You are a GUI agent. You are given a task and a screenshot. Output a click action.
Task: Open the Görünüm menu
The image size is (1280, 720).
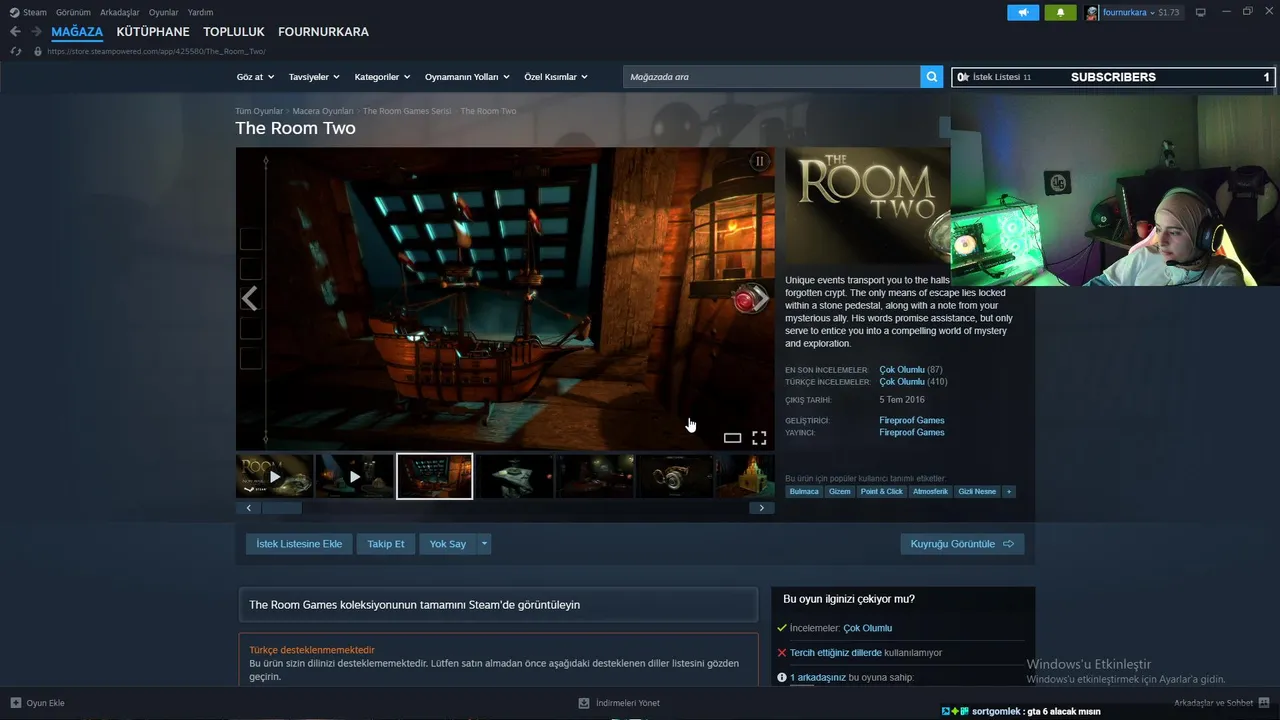73,12
